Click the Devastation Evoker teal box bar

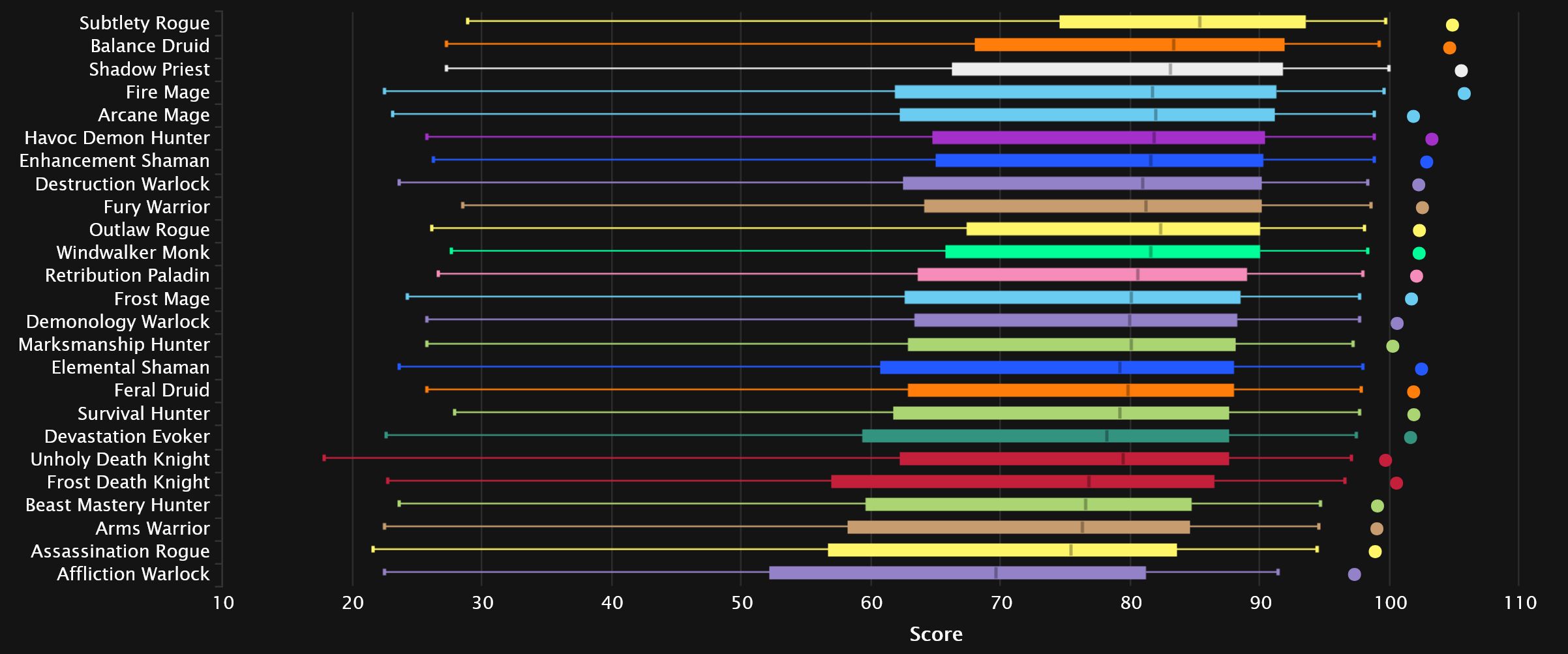1046,436
